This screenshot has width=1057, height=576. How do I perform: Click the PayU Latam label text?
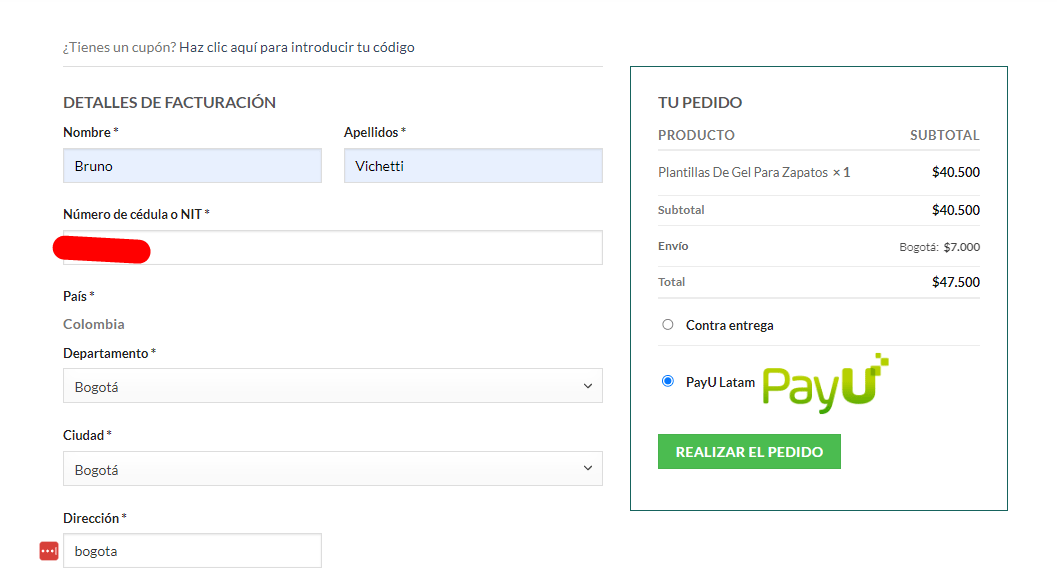720,382
